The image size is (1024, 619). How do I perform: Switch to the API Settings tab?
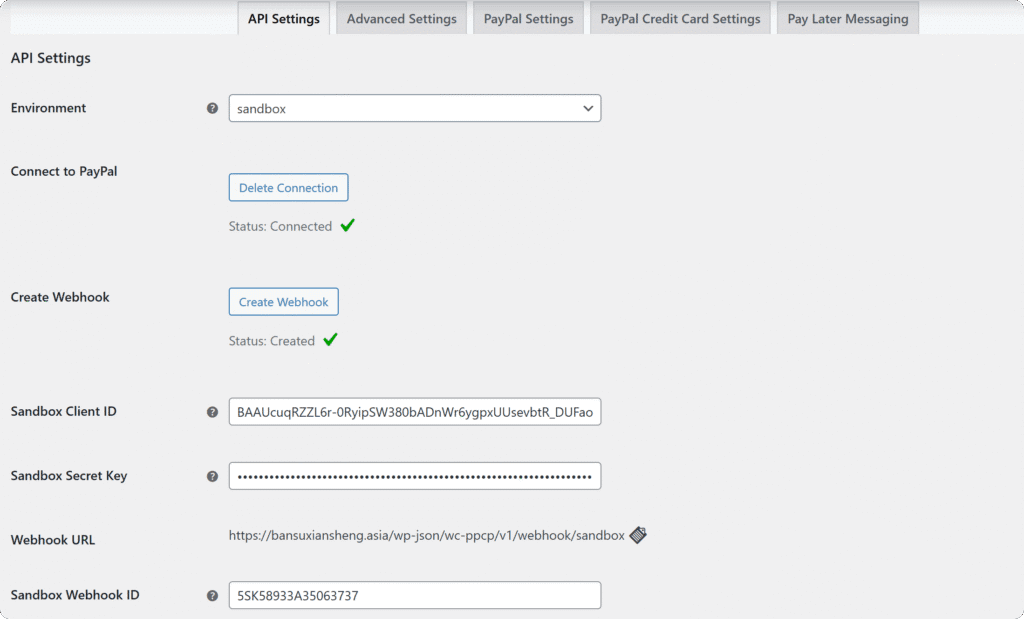click(x=283, y=19)
